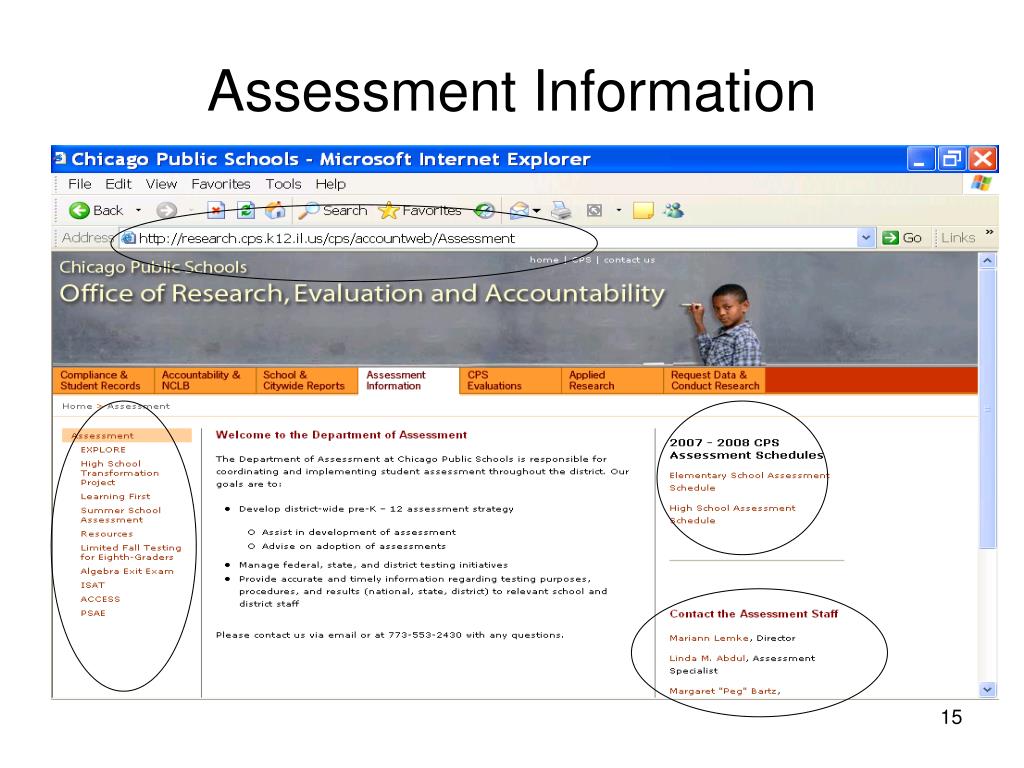Click the yellow note toolbar icon
This screenshot has height=768, width=1024.
click(x=643, y=210)
